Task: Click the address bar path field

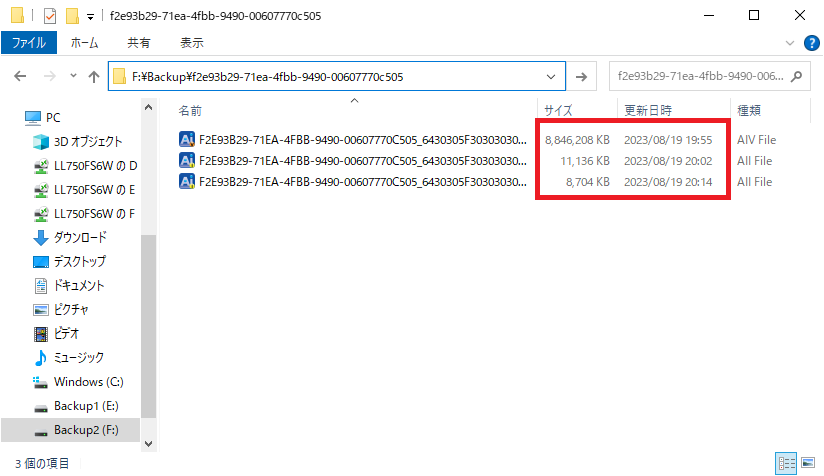Action: [337, 77]
